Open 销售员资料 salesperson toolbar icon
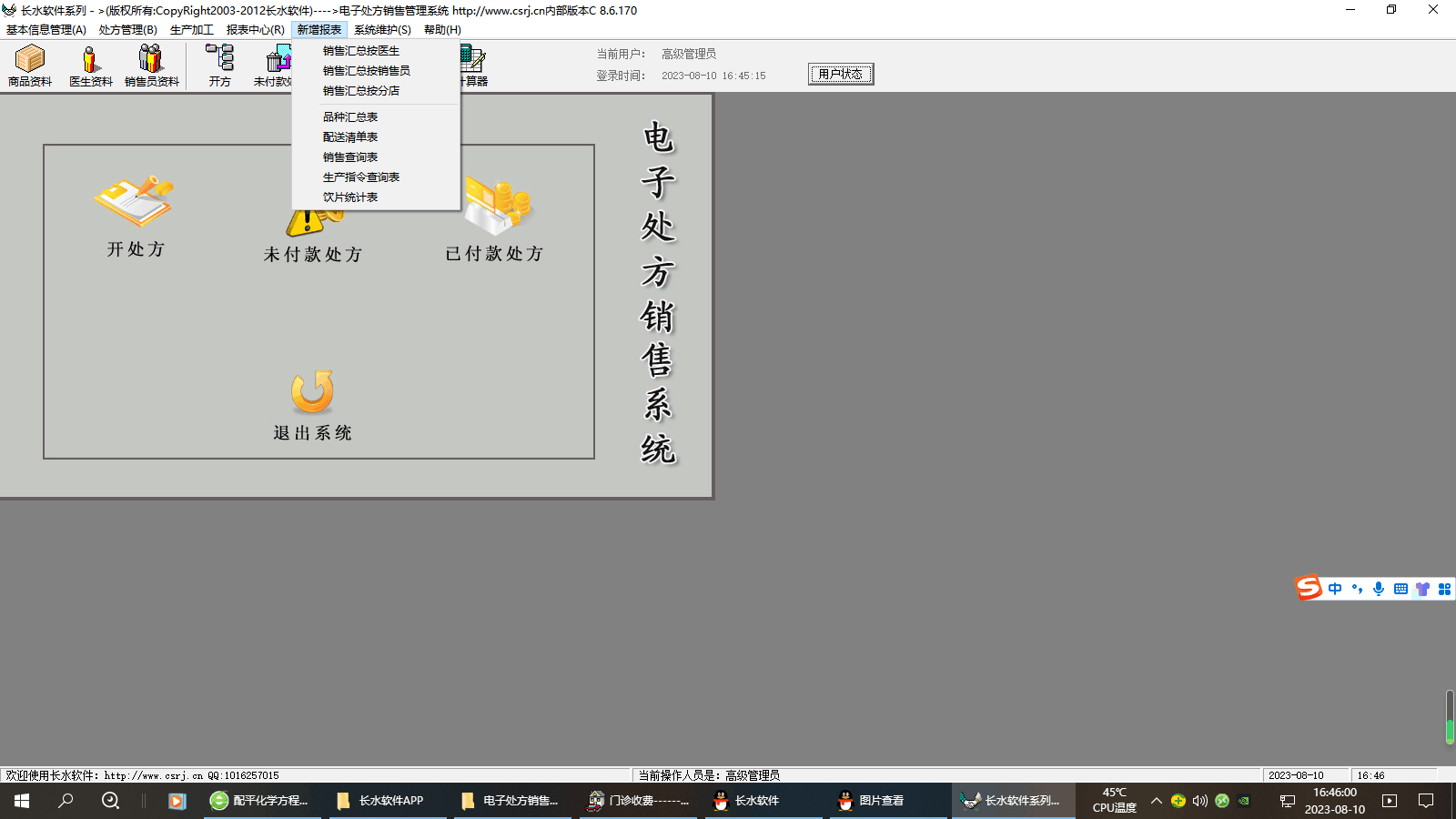The height and width of the screenshot is (819, 1456). click(x=151, y=66)
